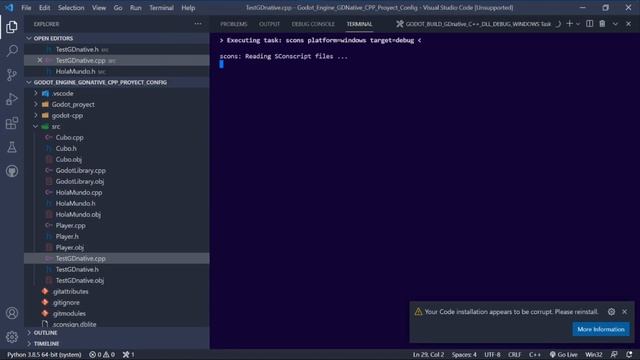
Task: Collapse the GODOT_ENGINE_GDNATIVE_CPP_PROYECT_CONFIG folder section
Action: pyautogui.click(x=117, y=82)
